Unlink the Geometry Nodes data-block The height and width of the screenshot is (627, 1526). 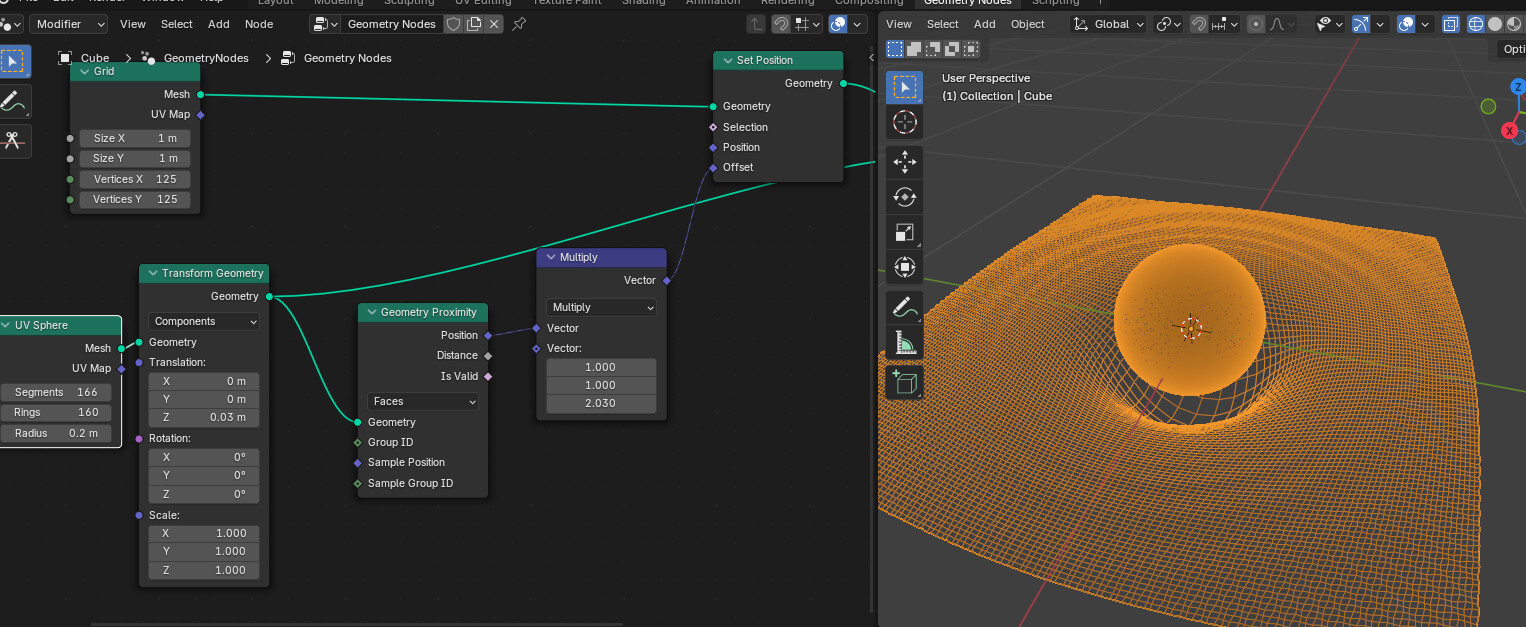tap(494, 24)
